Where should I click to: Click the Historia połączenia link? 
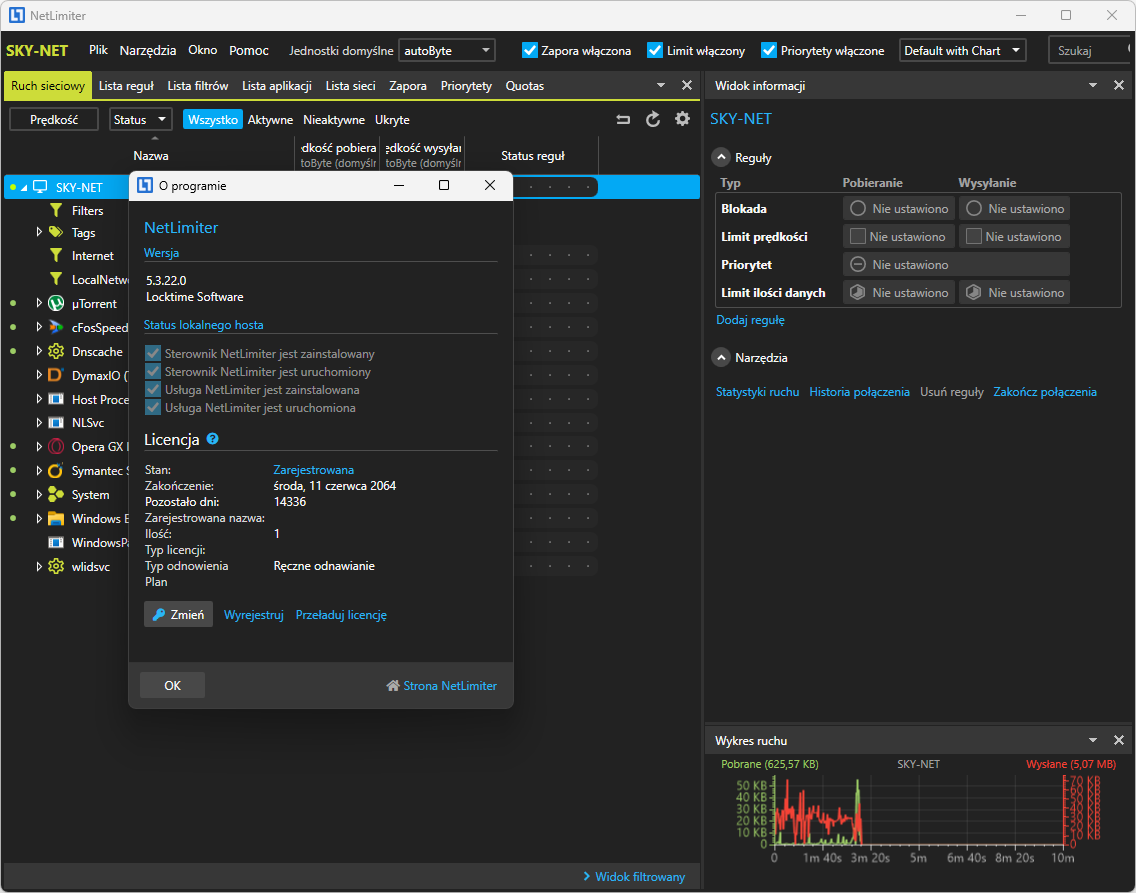(x=859, y=392)
